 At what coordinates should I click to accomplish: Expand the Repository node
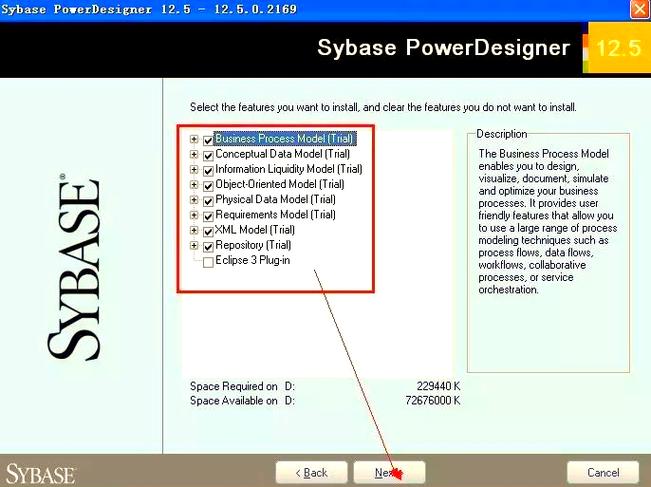point(194,245)
